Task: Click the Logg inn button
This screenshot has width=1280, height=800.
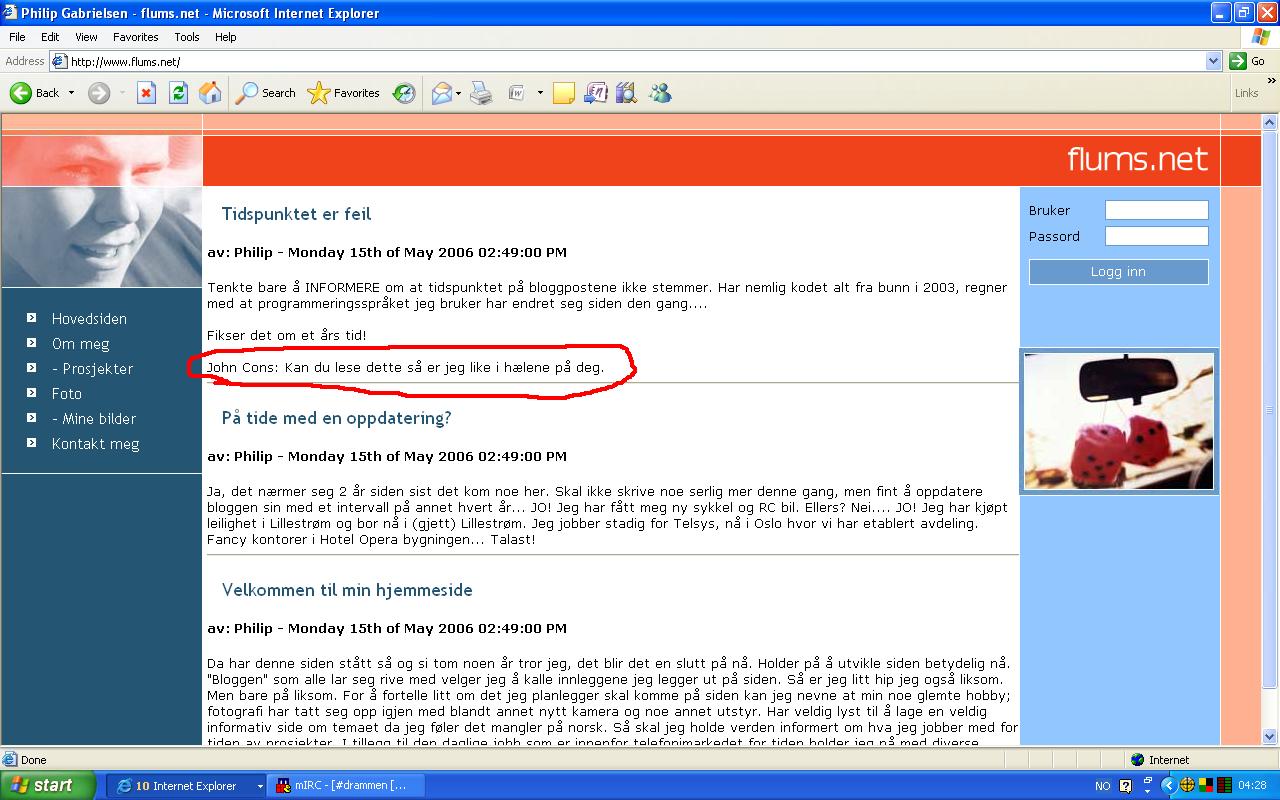Action: pos(1118,272)
